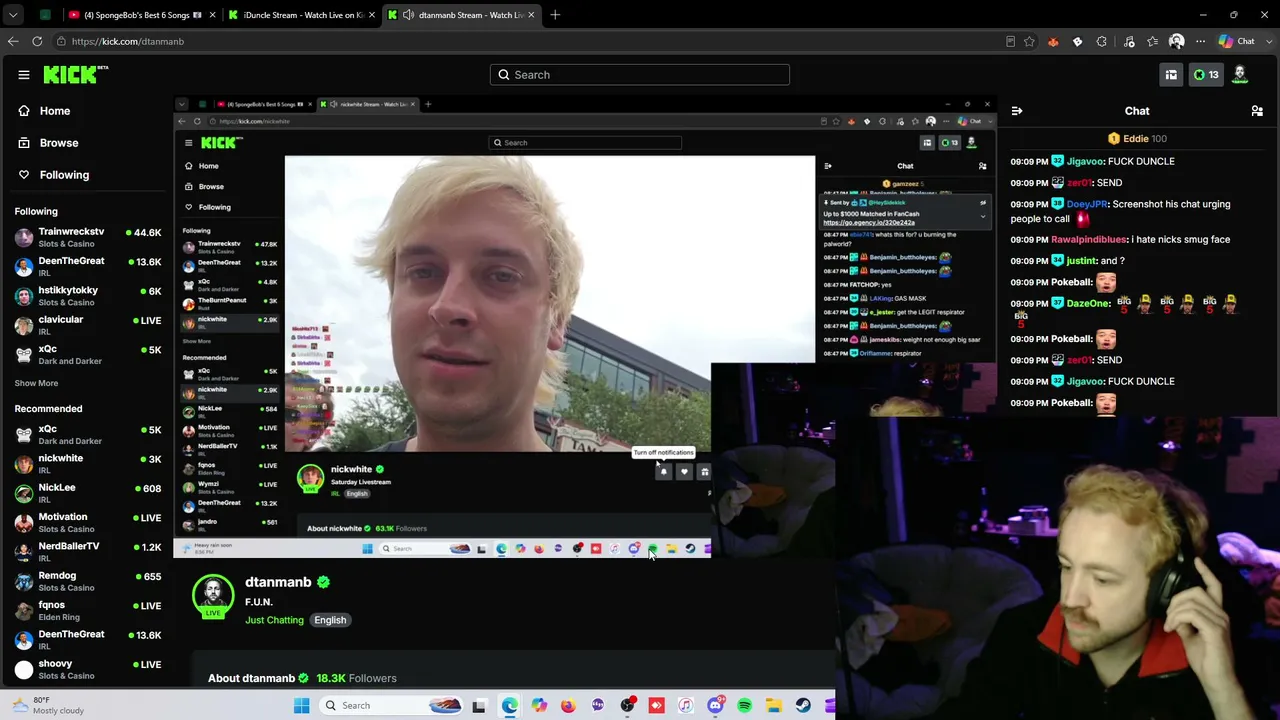Open the weather widget showing 80°F

tap(47, 705)
